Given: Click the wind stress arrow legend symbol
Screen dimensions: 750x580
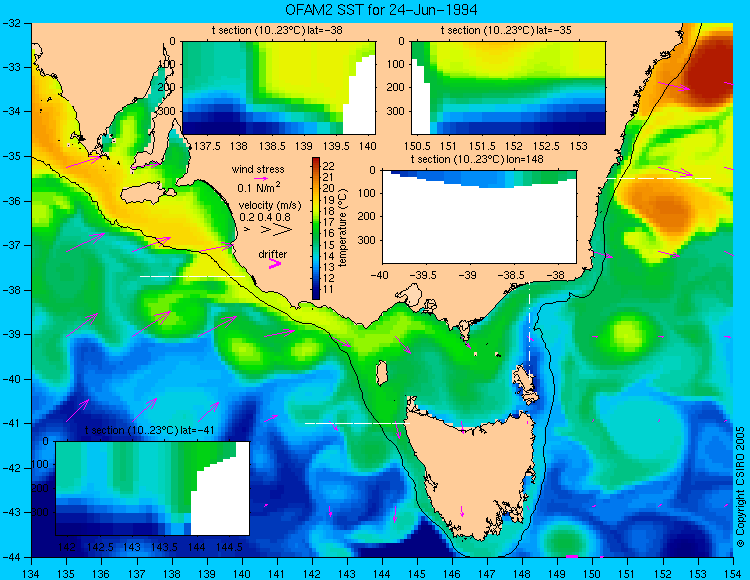Looking at the screenshot, I should (261, 178).
